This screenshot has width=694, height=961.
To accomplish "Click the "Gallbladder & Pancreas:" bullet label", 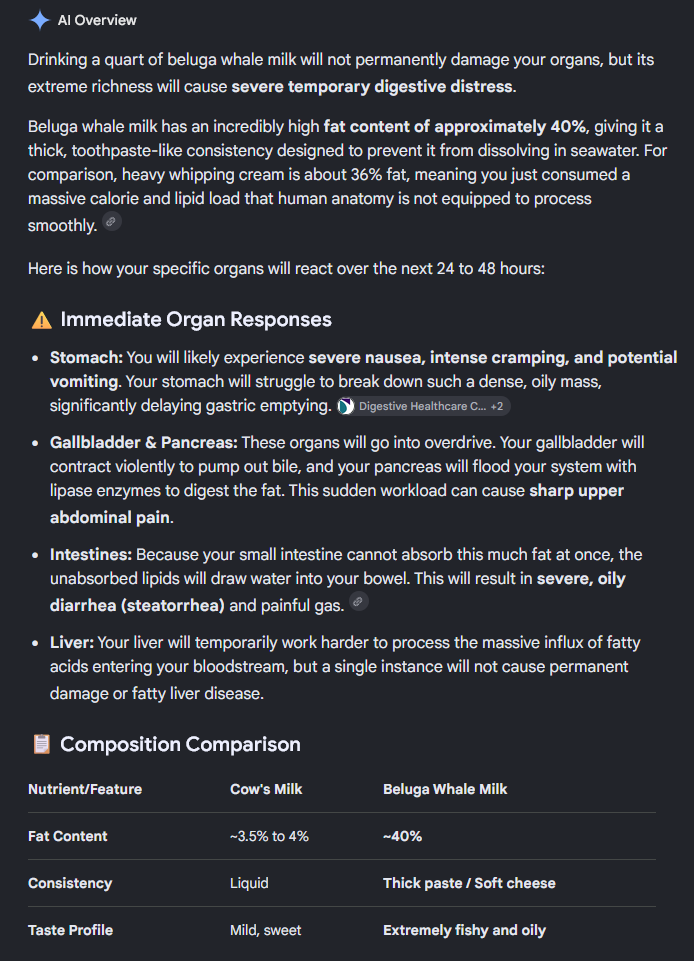I will [x=143, y=443].
